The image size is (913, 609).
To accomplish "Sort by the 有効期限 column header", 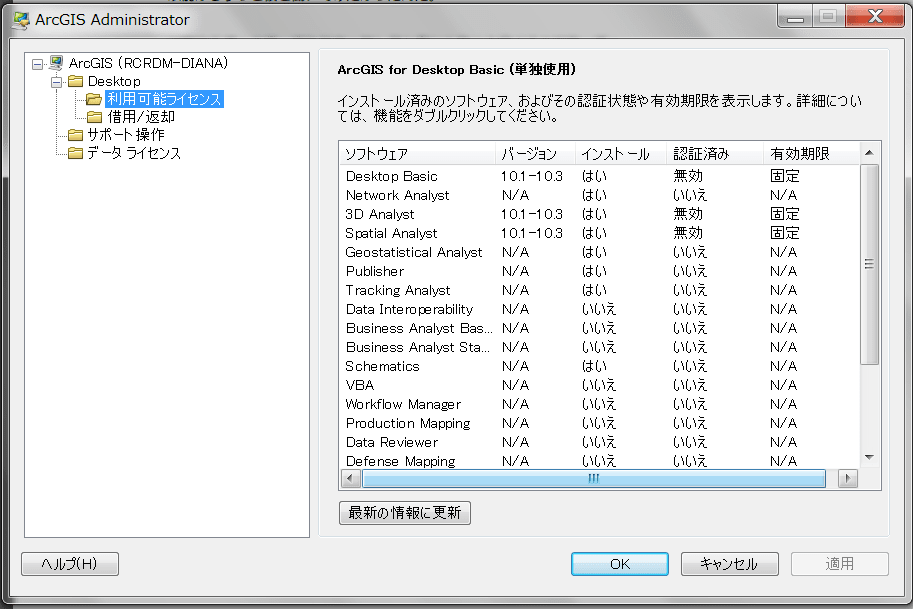I will coord(811,154).
